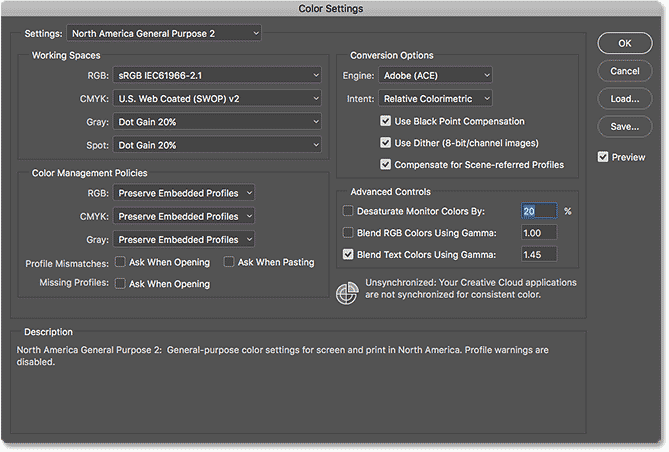Expand the Spot working space dropdown
The image size is (669, 452).
(216, 145)
